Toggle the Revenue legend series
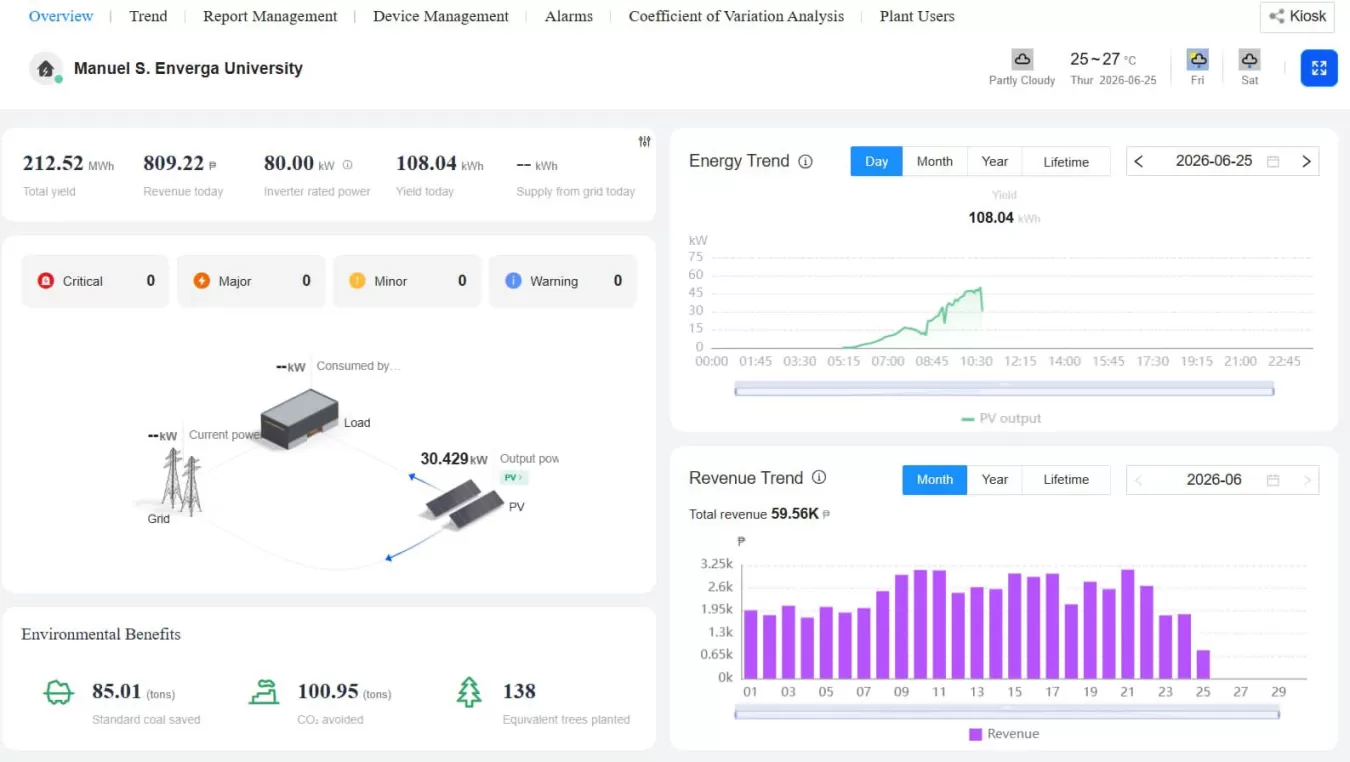This screenshot has height=762, width=1350. (1004, 734)
